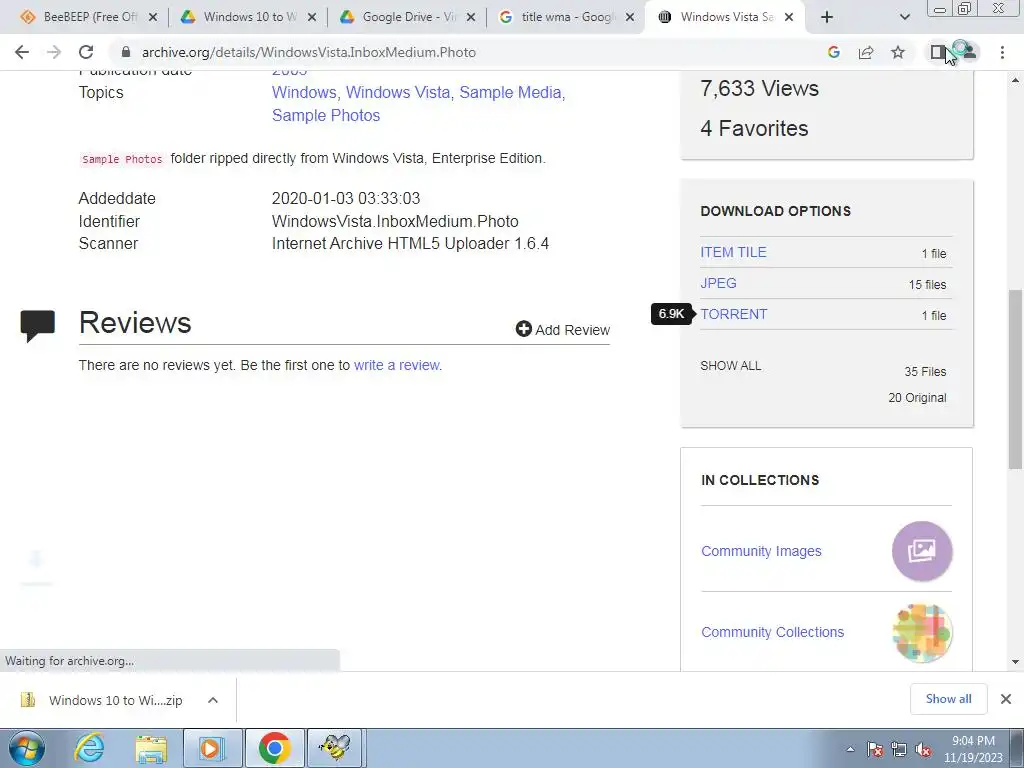Close the title wma Google tab

tap(630, 17)
